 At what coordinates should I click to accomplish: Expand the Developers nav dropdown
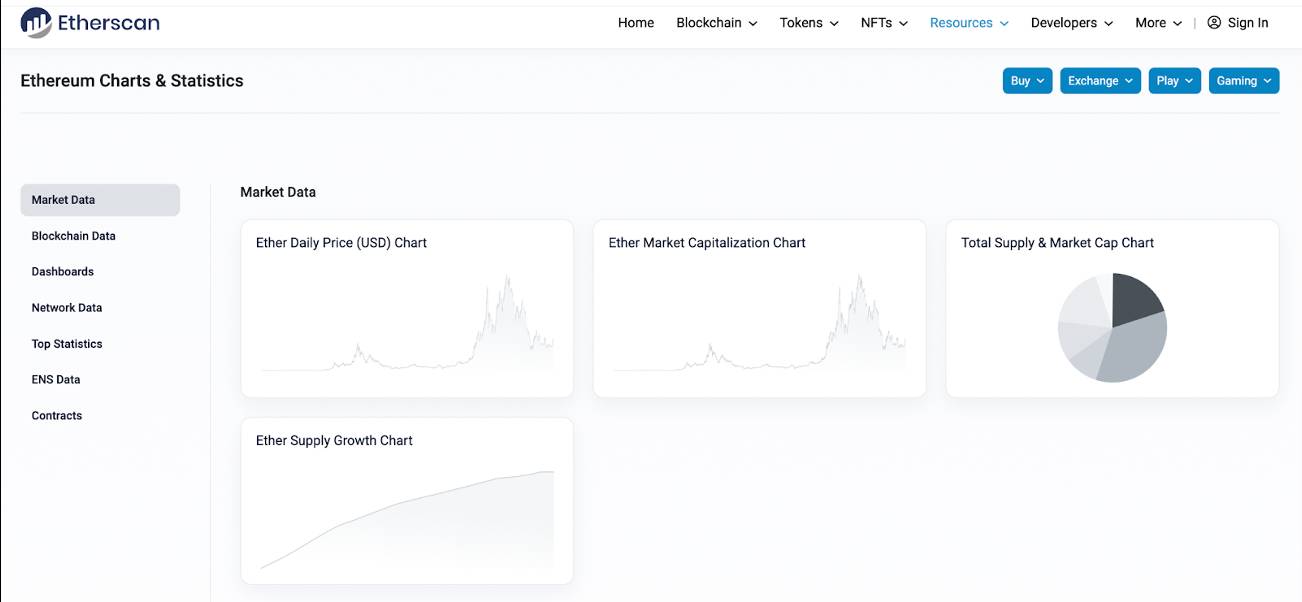coord(1072,22)
